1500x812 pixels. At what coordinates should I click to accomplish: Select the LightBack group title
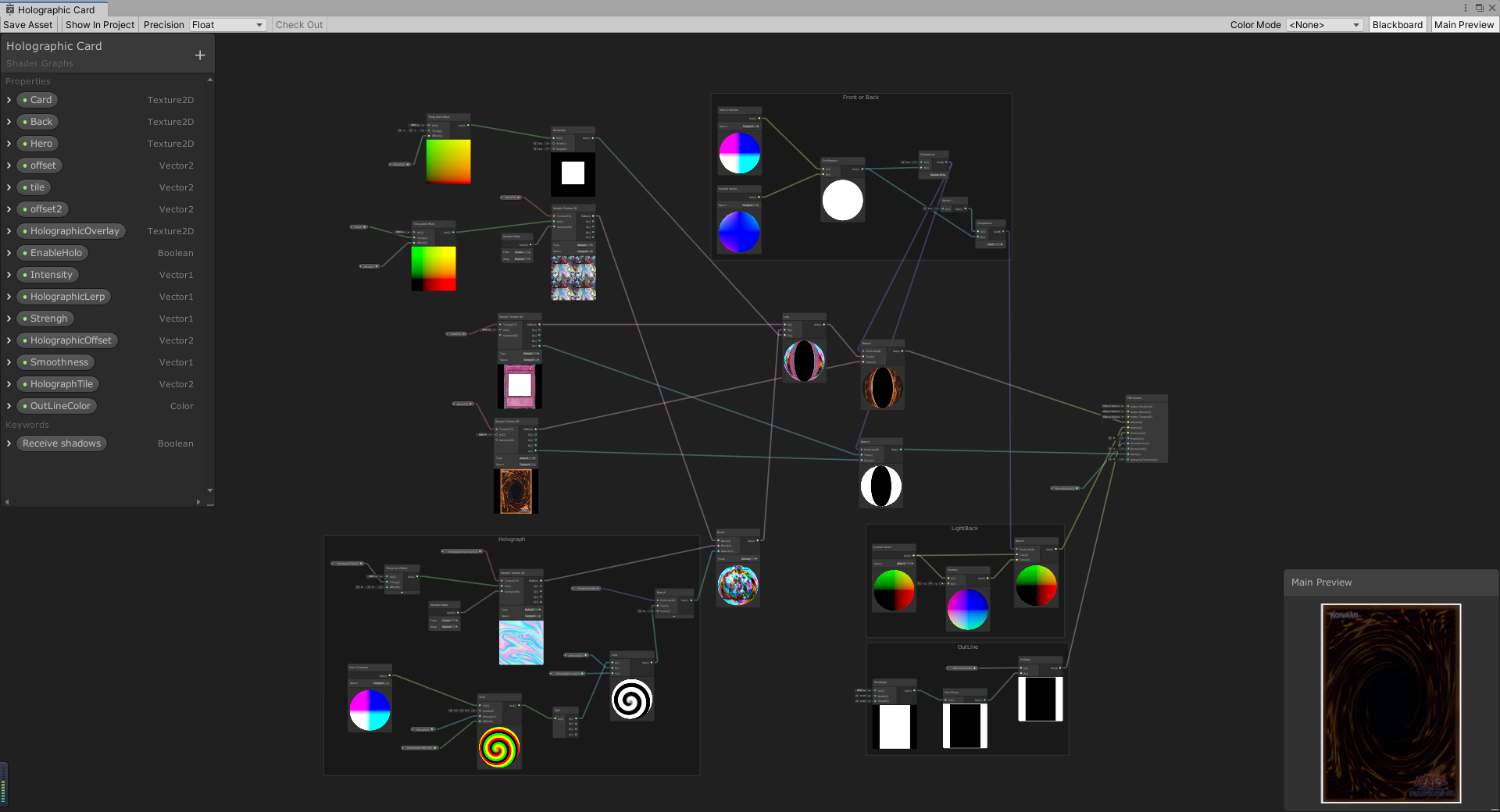click(x=965, y=529)
